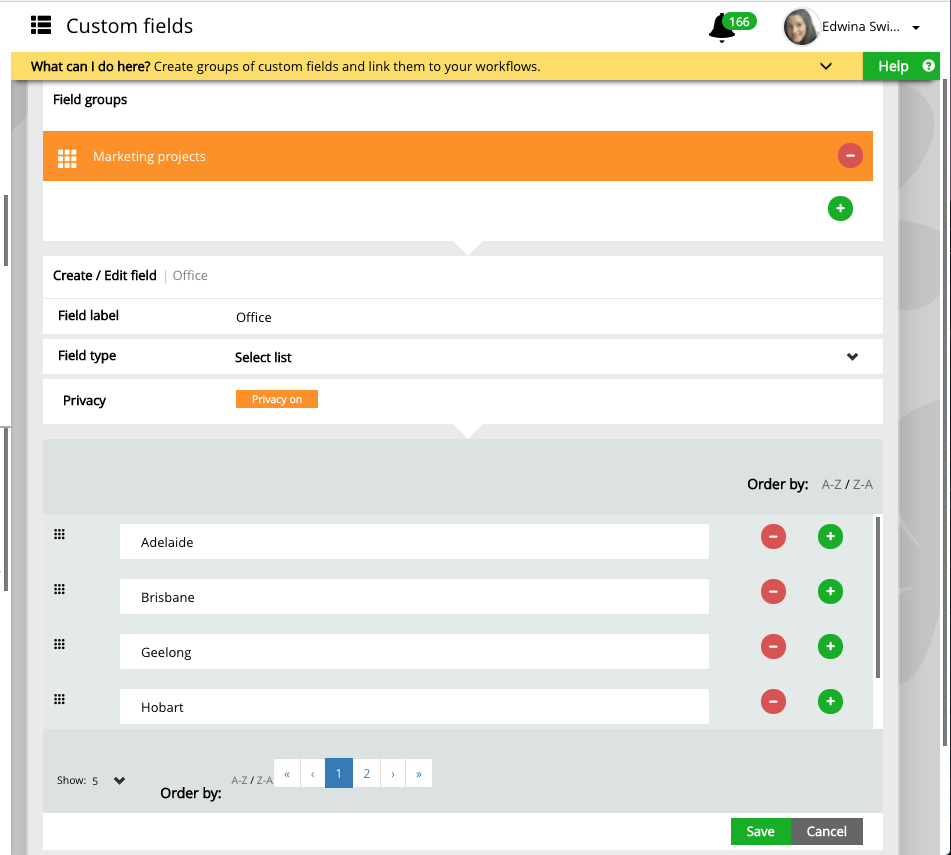This screenshot has height=855, width=951.
Task: Open the Show 5 rows dropdown
Action: point(109,780)
